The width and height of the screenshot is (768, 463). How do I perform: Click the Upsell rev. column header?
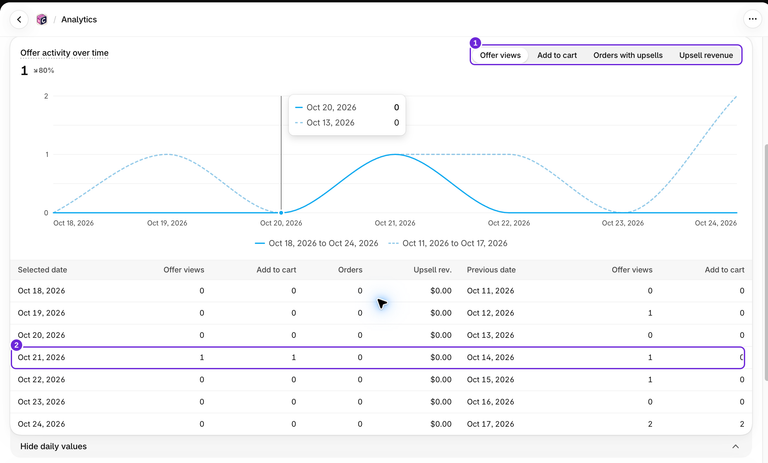pyautogui.click(x=432, y=270)
